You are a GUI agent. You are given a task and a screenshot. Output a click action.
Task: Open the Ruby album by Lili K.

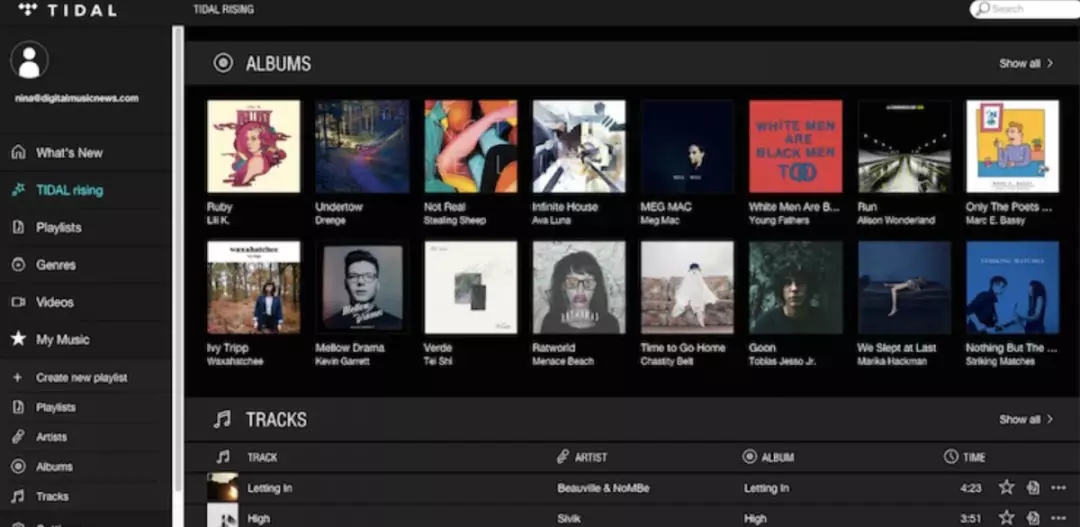[x=253, y=146]
